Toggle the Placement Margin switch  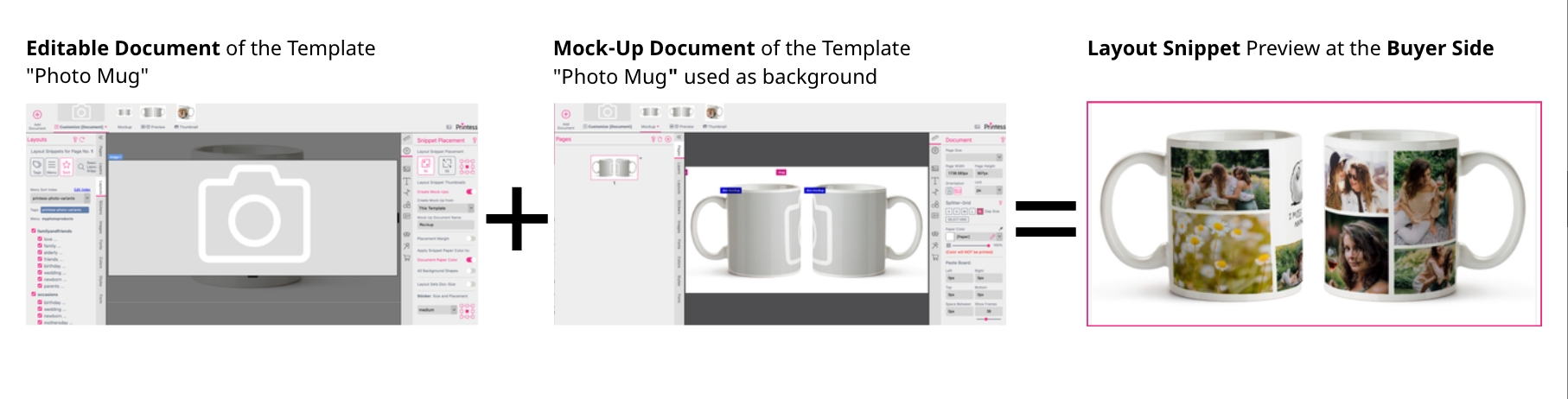point(470,237)
